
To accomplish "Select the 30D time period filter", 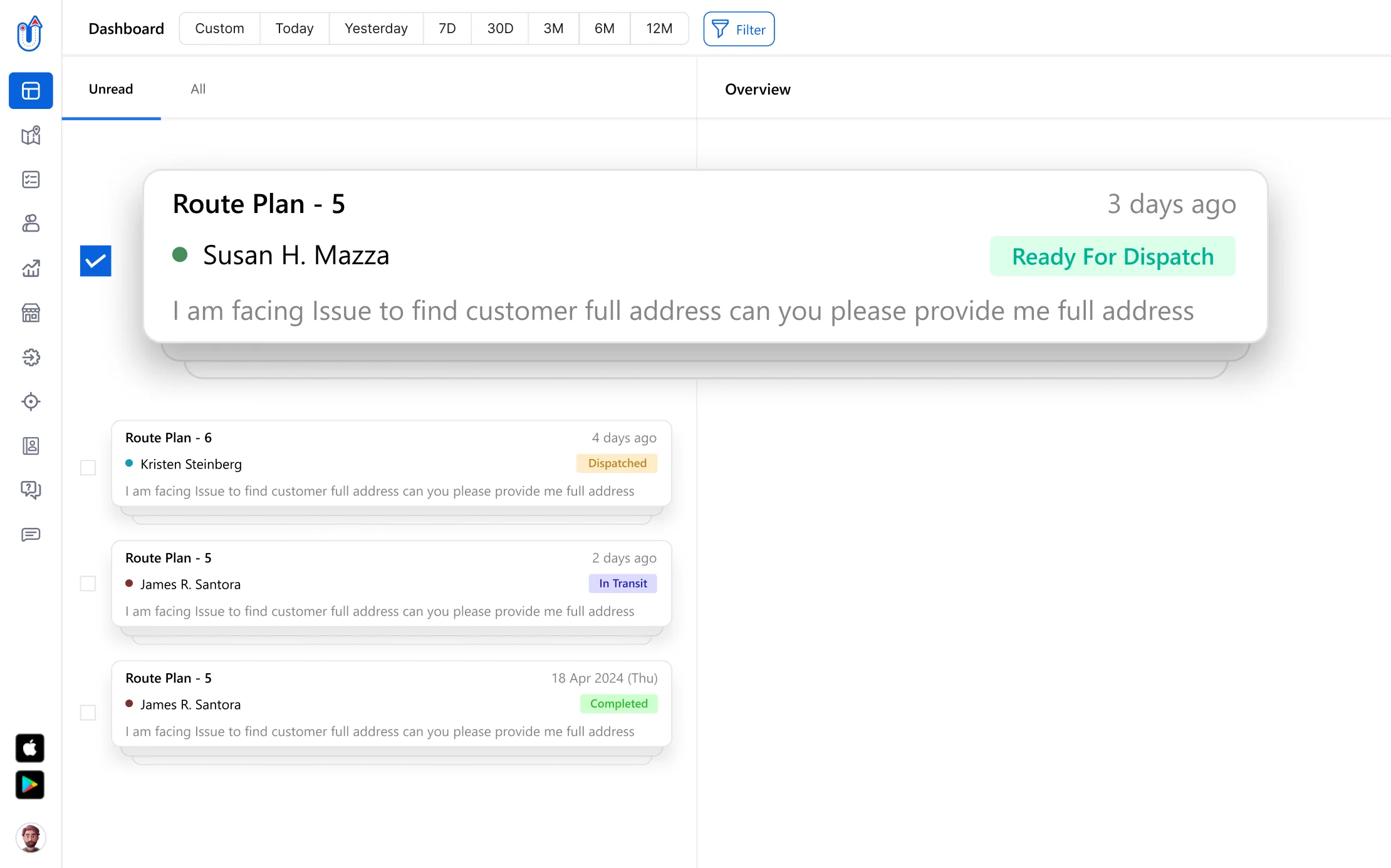I will pyautogui.click(x=500, y=28).
